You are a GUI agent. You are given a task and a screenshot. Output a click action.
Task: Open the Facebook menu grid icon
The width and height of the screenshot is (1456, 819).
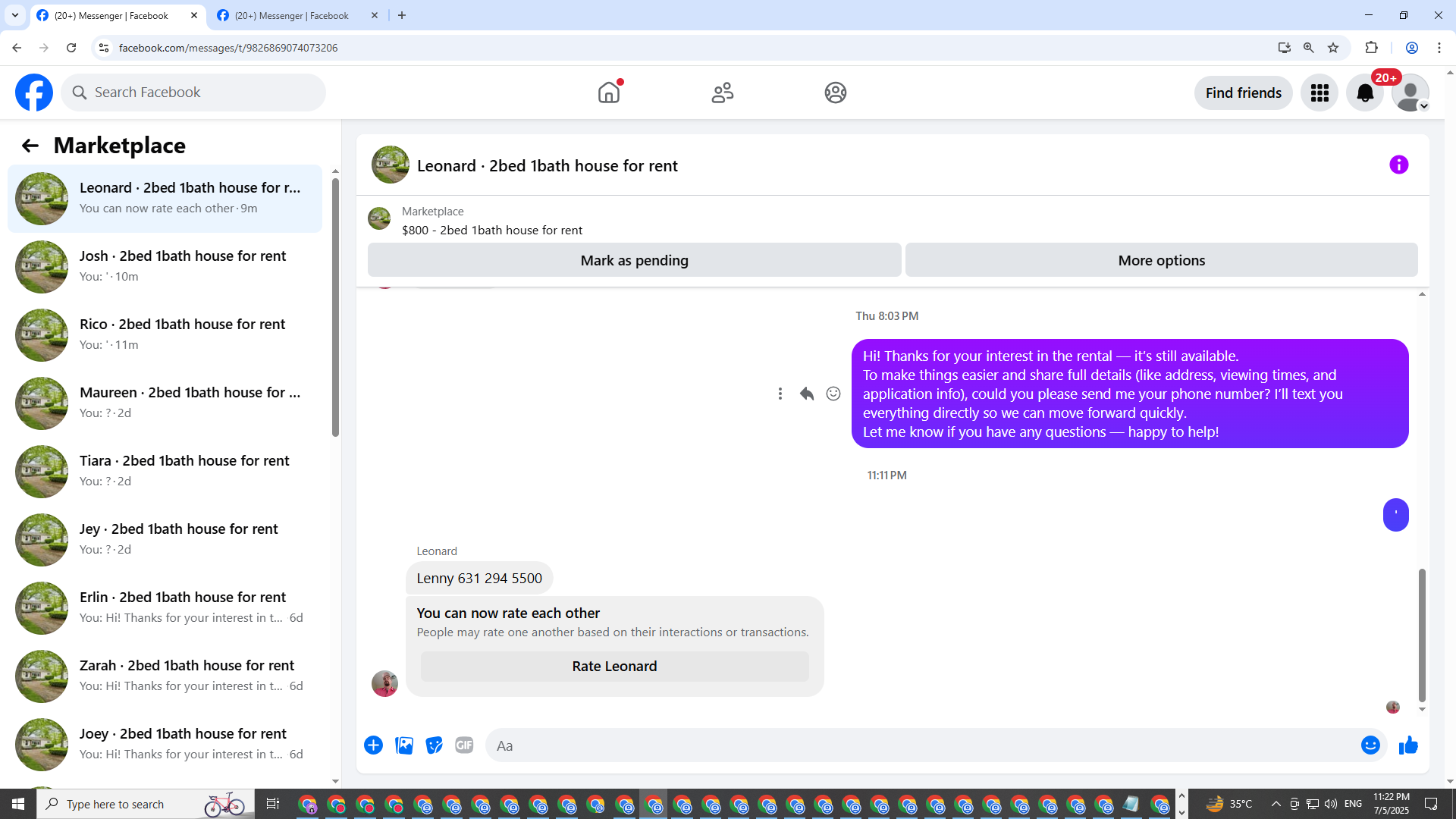pyautogui.click(x=1319, y=93)
